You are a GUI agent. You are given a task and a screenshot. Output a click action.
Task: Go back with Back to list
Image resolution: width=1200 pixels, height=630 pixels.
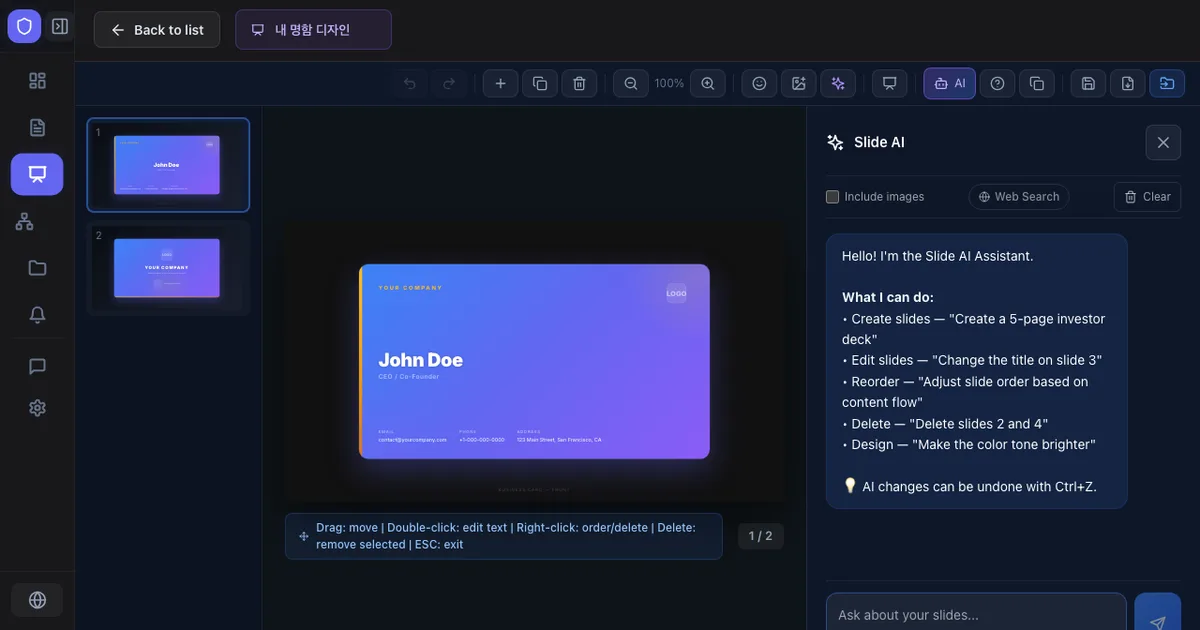point(157,30)
